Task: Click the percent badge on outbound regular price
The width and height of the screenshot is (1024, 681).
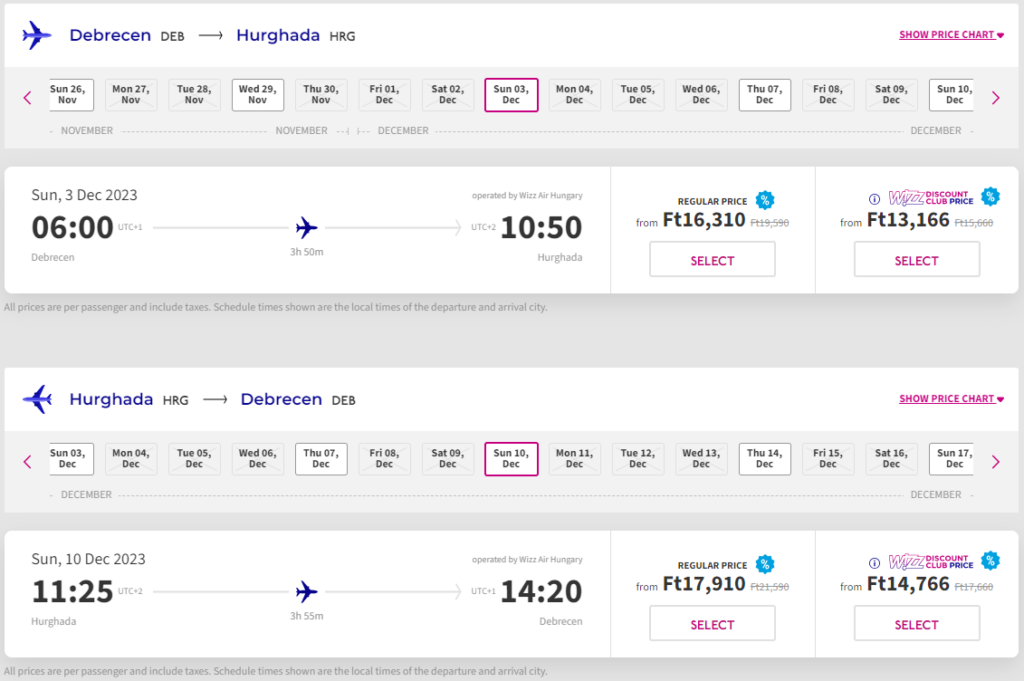Action: pyautogui.click(x=765, y=200)
